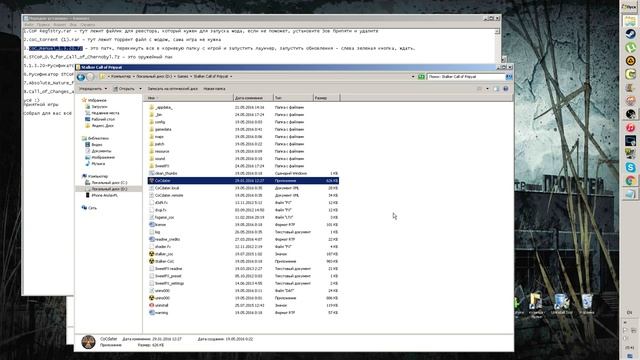
Task: Click the Компьютер breadcrumb in the address bar
Action: point(121,76)
